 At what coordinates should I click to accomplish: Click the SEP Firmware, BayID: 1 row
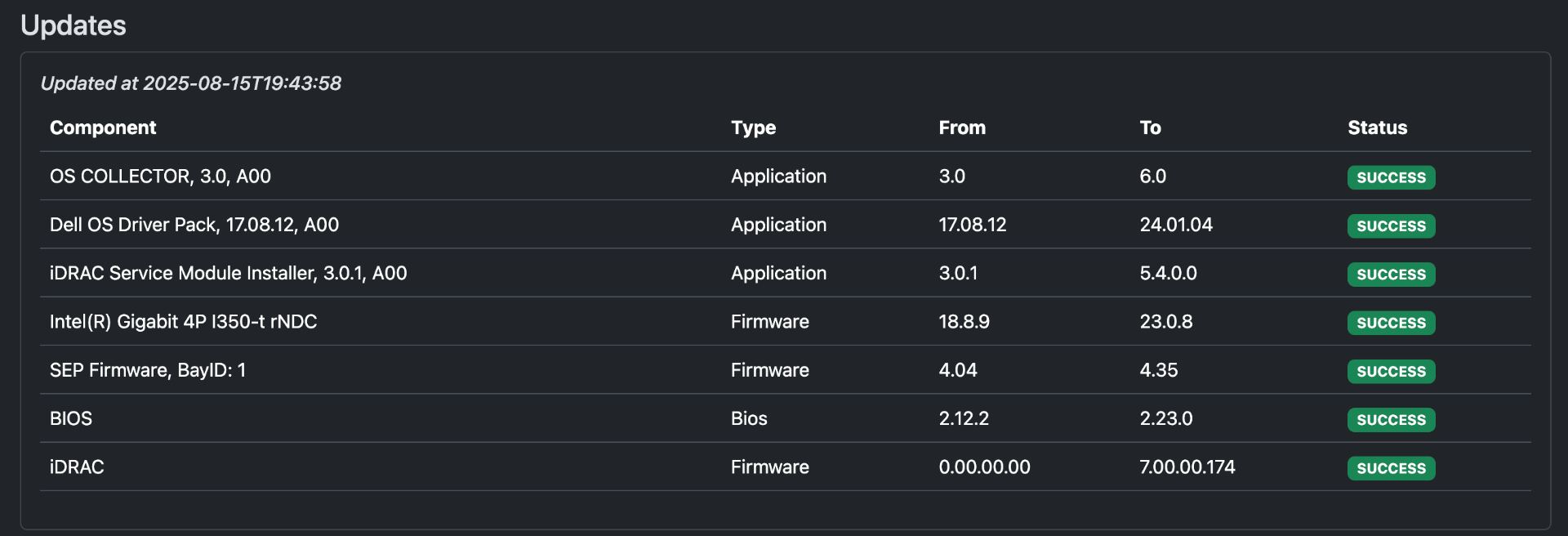148,370
